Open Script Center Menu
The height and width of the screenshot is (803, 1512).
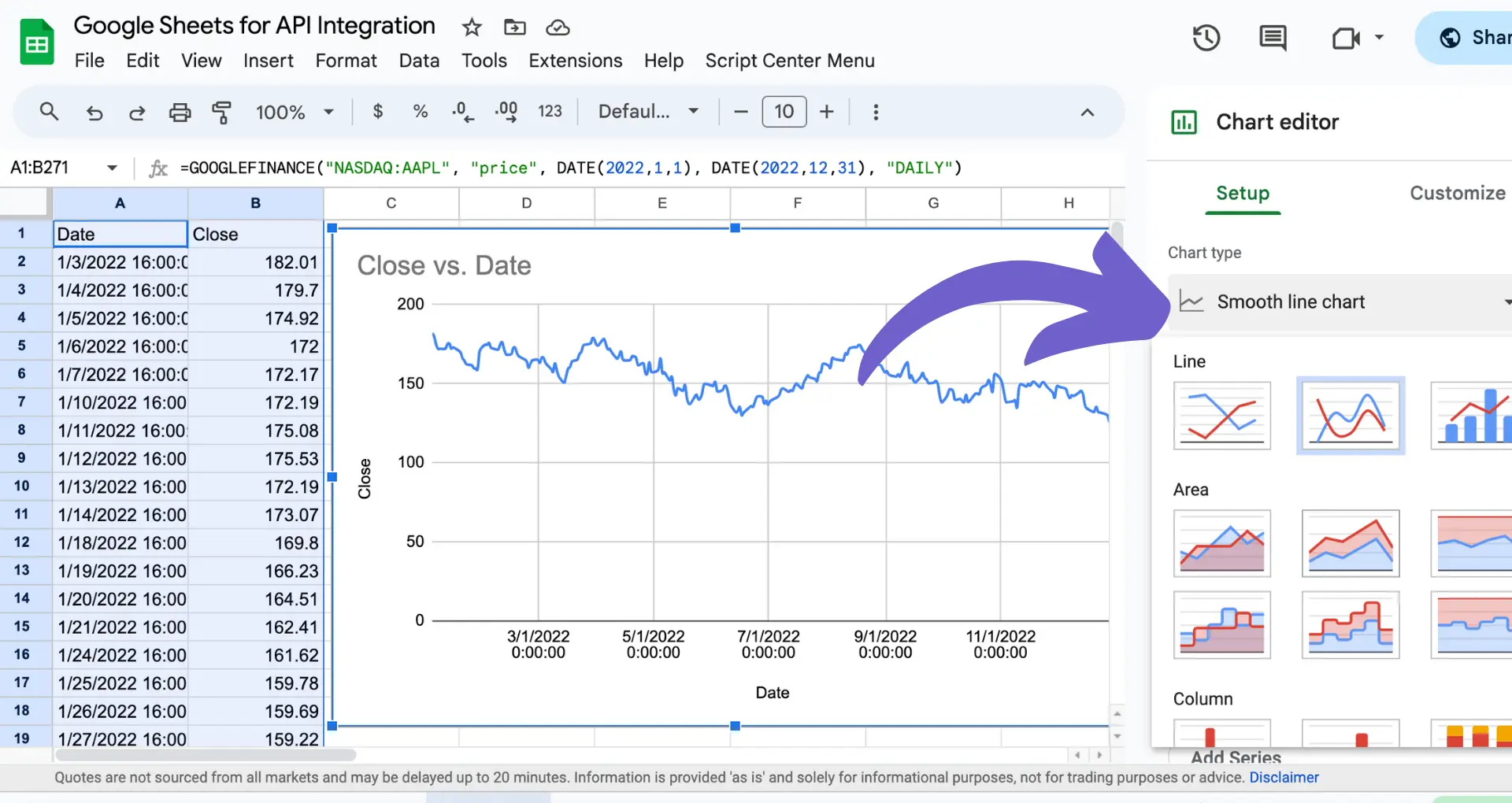tap(790, 61)
